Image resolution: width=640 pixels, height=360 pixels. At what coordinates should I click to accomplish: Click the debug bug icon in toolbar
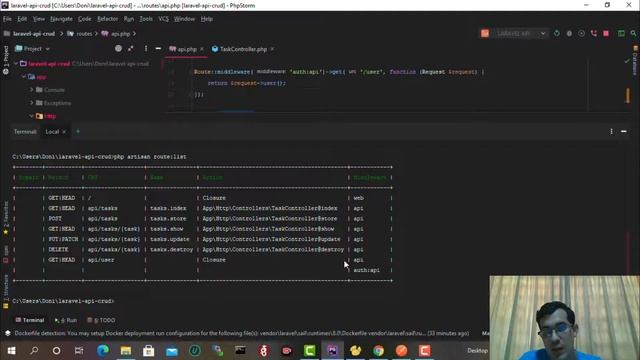(x=569, y=33)
